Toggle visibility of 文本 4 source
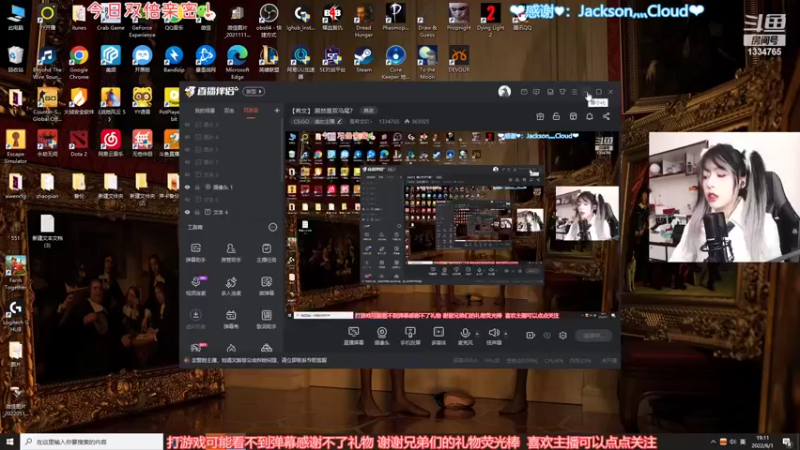 tap(187, 212)
